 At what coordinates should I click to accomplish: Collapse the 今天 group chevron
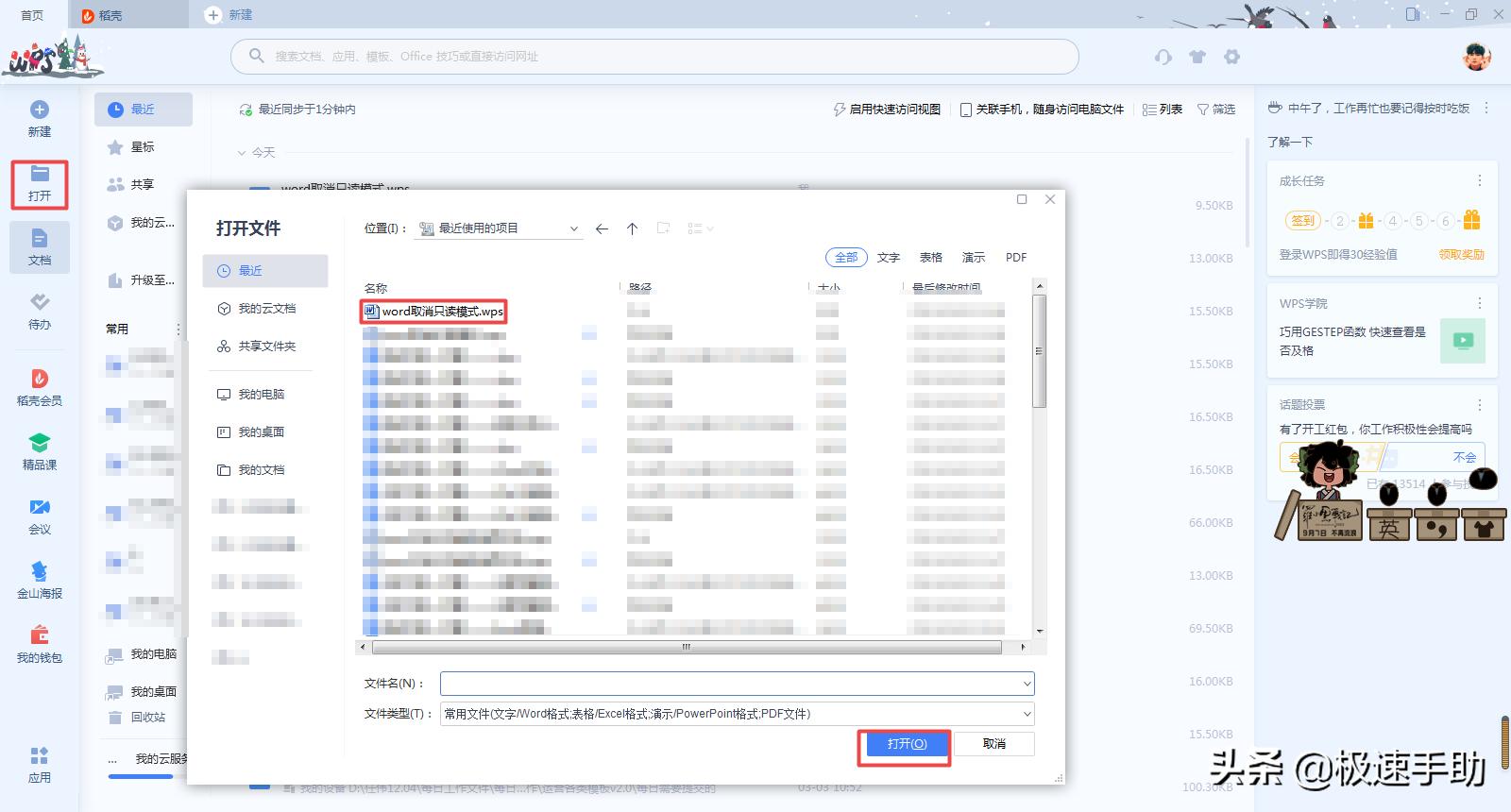pyautogui.click(x=242, y=153)
